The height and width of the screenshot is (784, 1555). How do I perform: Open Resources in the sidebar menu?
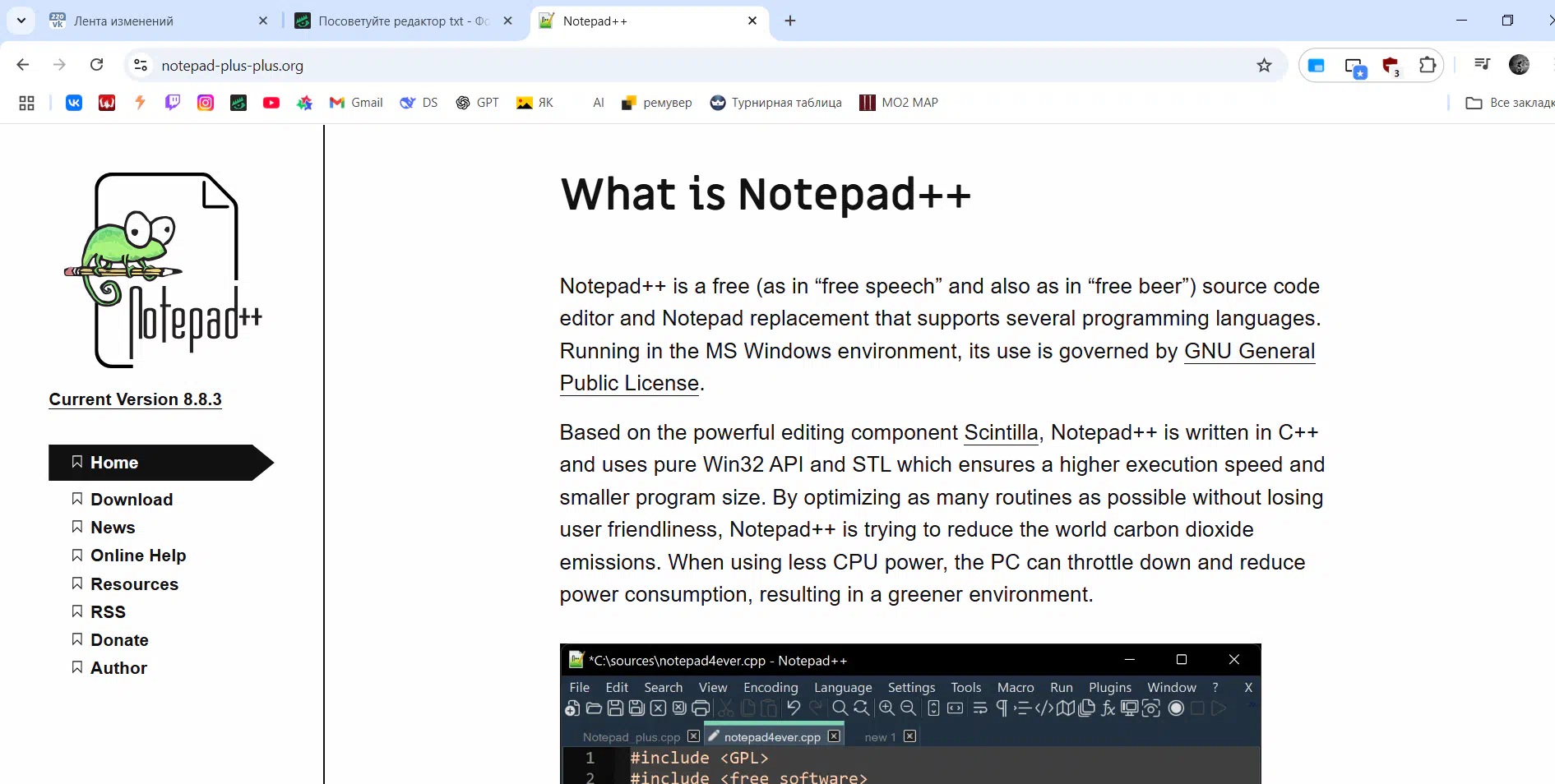point(125,584)
